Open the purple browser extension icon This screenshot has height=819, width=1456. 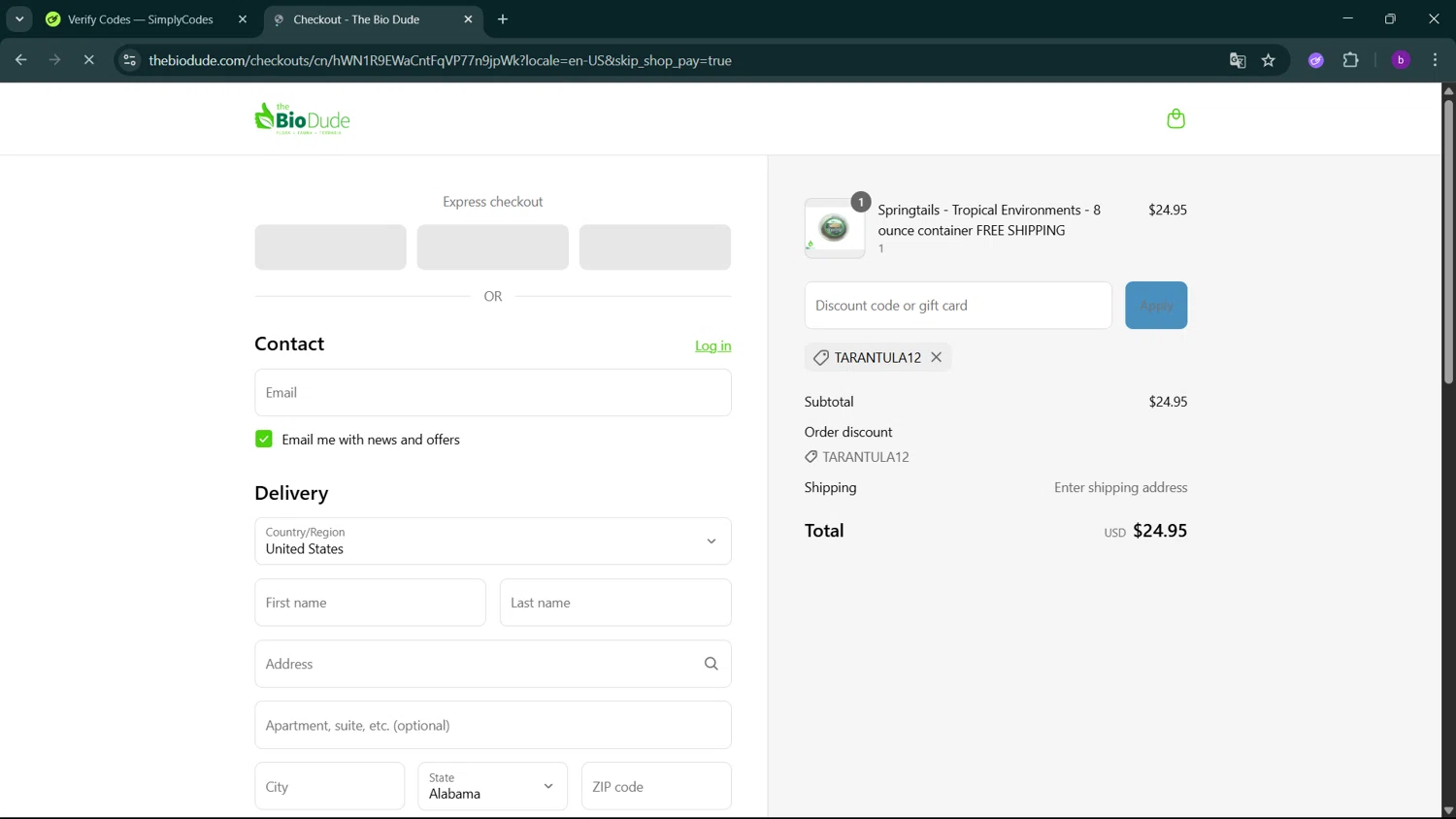1316,60
